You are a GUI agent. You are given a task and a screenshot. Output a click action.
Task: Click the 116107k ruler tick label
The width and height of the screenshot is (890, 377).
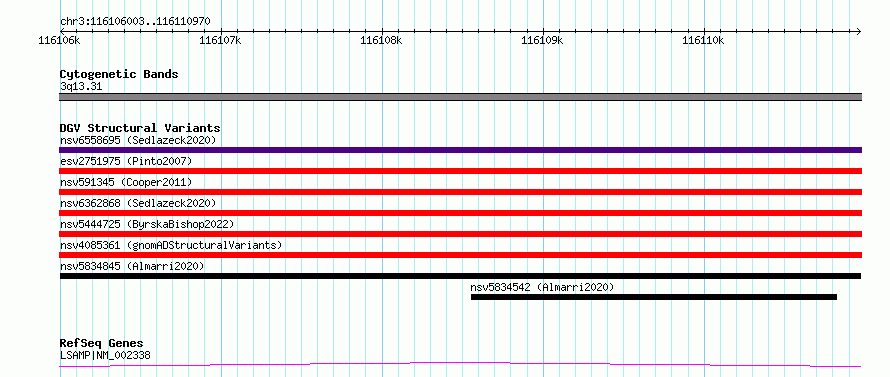coord(221,40)
